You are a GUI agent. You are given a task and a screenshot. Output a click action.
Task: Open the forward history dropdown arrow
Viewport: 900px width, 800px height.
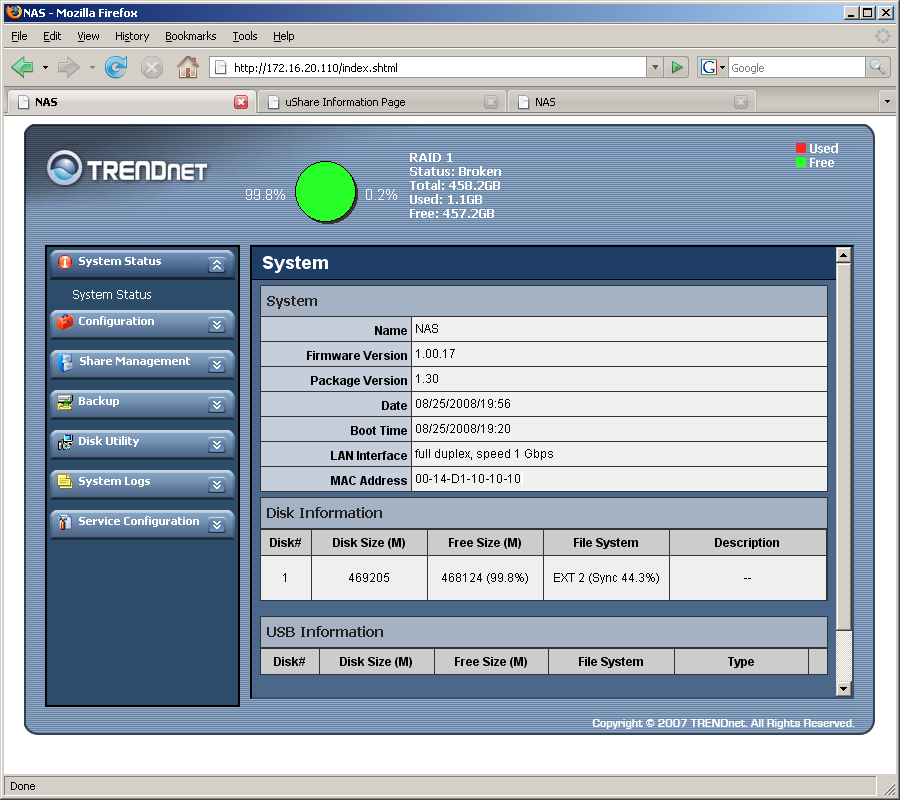click(92, 68)
